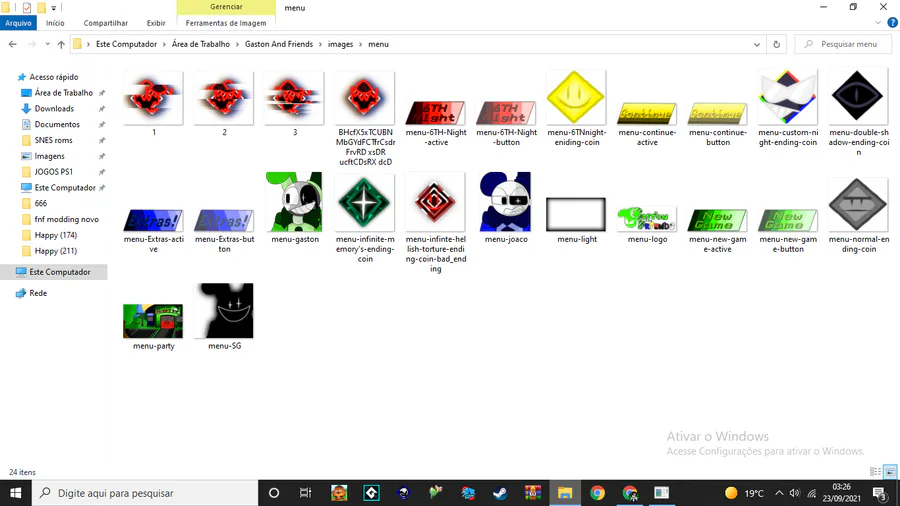Open the Arquivo file menu
The width and height of the screenshot is (900, 506).
(x=18, y=23)
